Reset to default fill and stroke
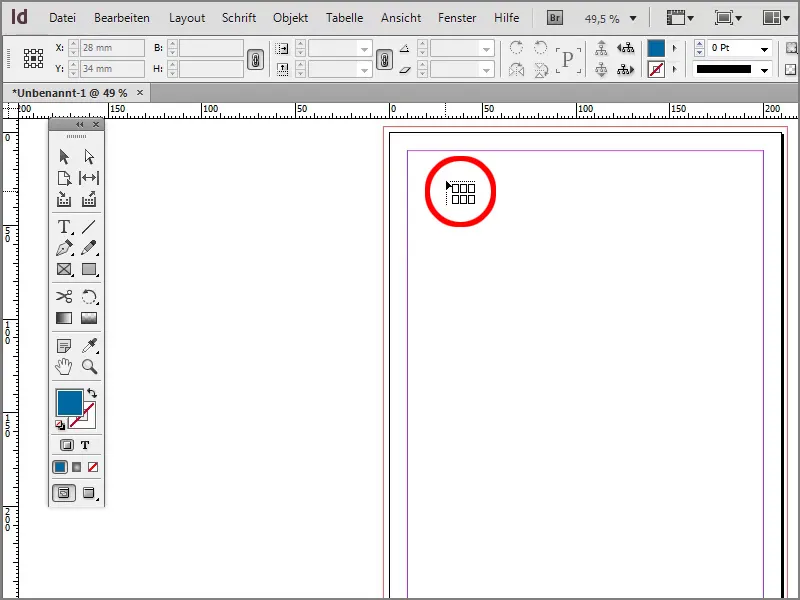 click(x=60, y=424)
